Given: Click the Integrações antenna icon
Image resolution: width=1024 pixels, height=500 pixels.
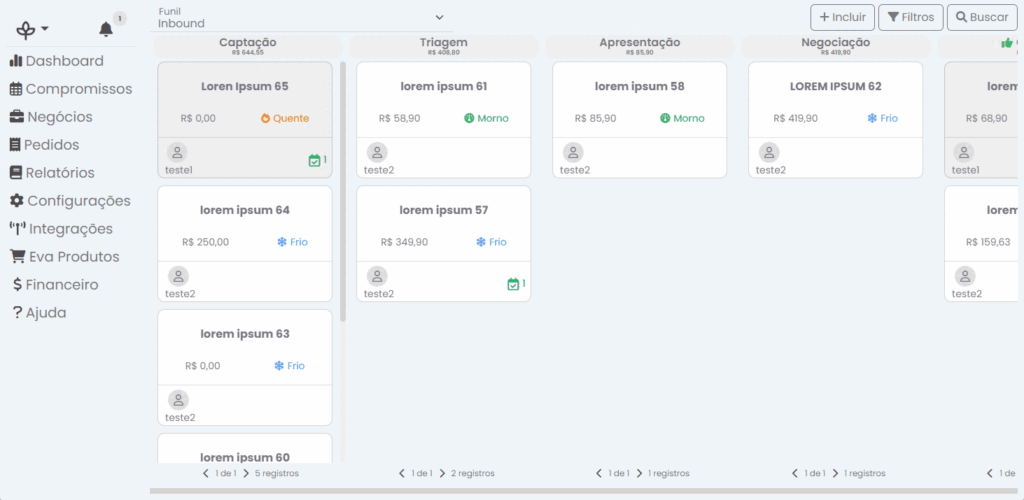Looking at the screenshot, I should point(17,229).
